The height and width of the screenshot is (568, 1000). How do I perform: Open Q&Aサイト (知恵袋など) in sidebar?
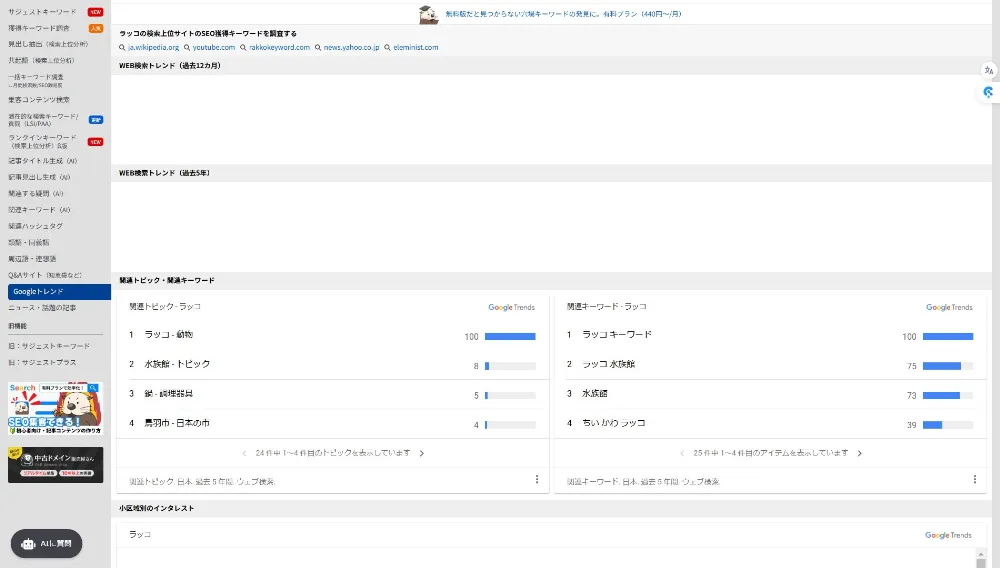click(x=45, y=275)
